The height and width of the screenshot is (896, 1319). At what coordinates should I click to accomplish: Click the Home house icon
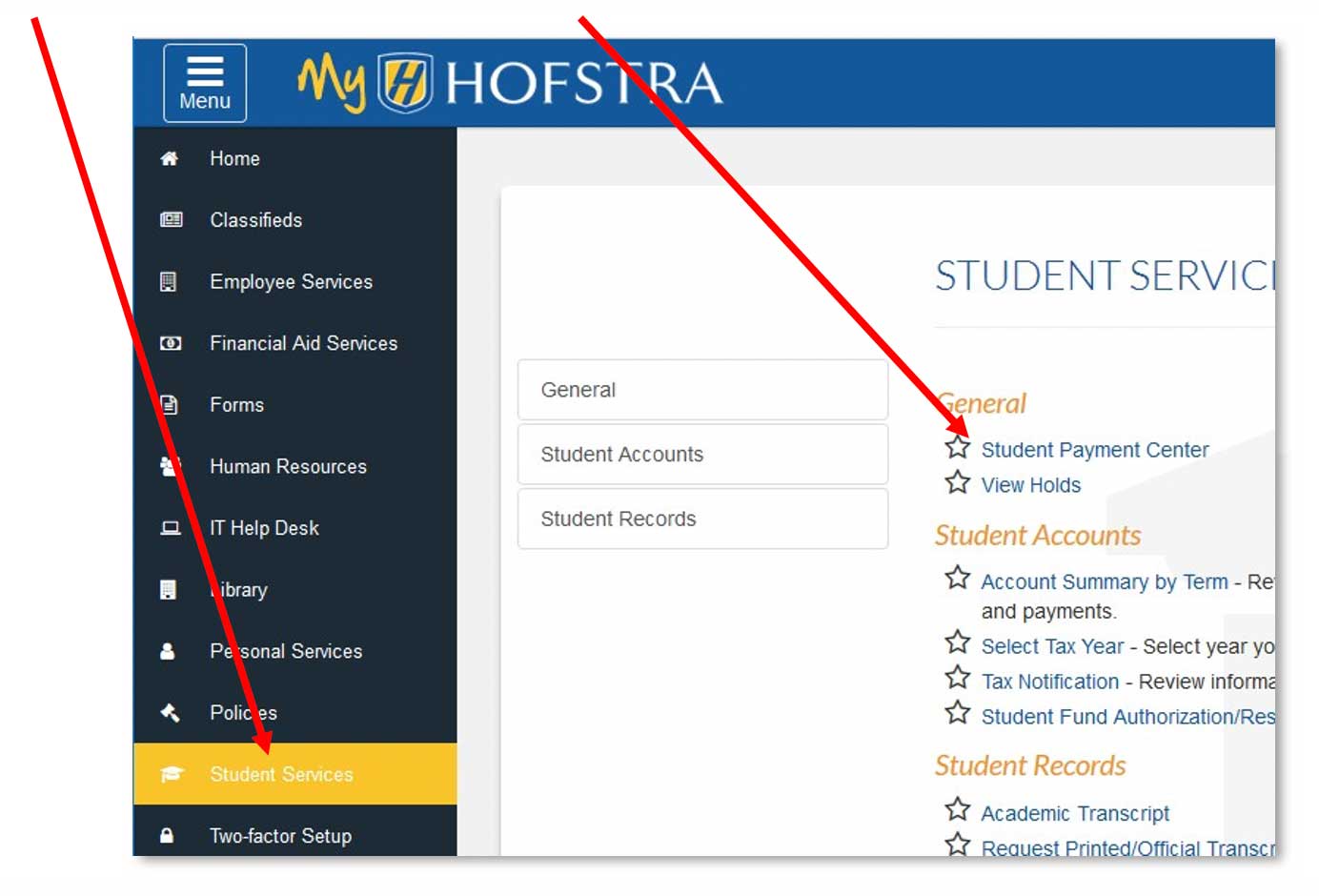click(x=170, y=159)
